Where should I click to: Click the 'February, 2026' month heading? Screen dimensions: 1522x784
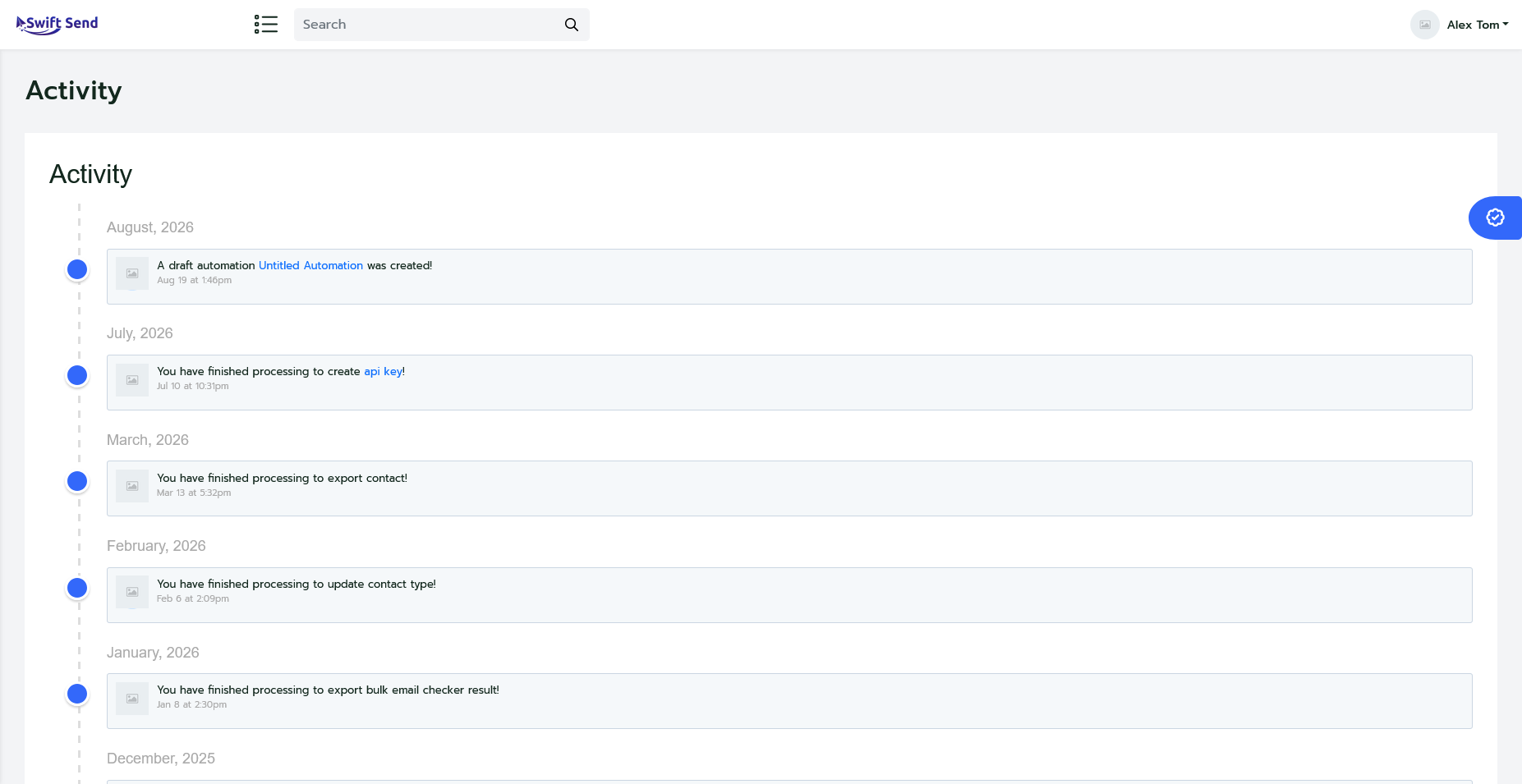tap(156, 546)
